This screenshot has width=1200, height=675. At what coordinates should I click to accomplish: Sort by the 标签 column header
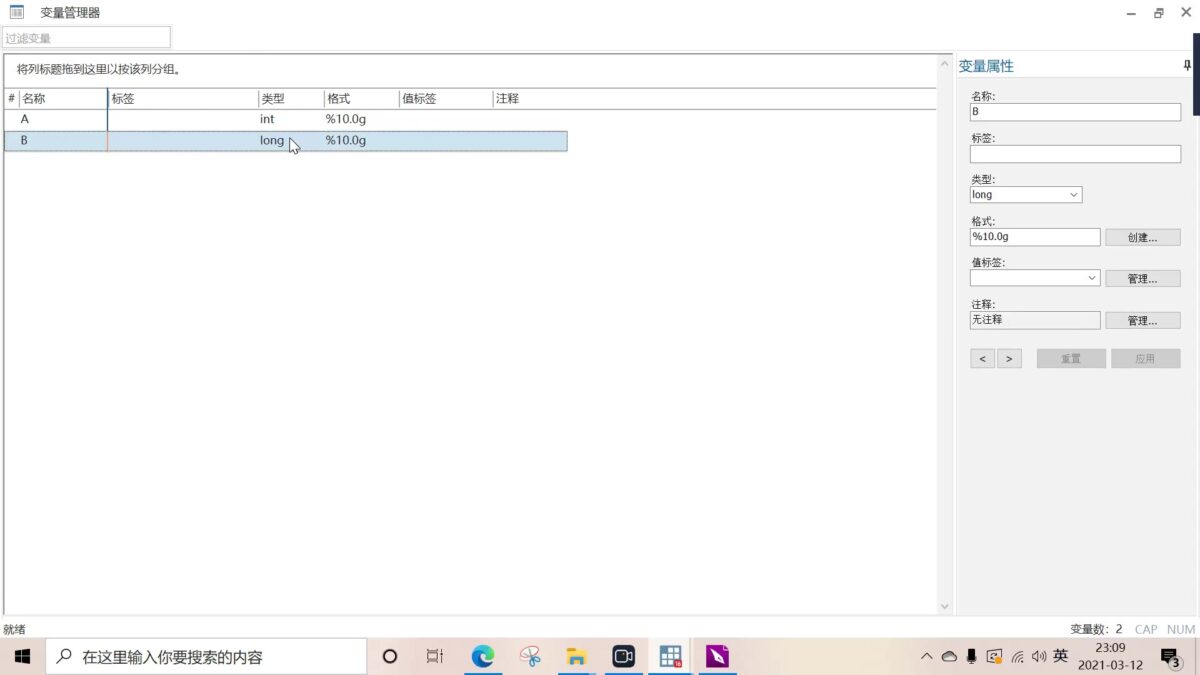pos(183,99)
